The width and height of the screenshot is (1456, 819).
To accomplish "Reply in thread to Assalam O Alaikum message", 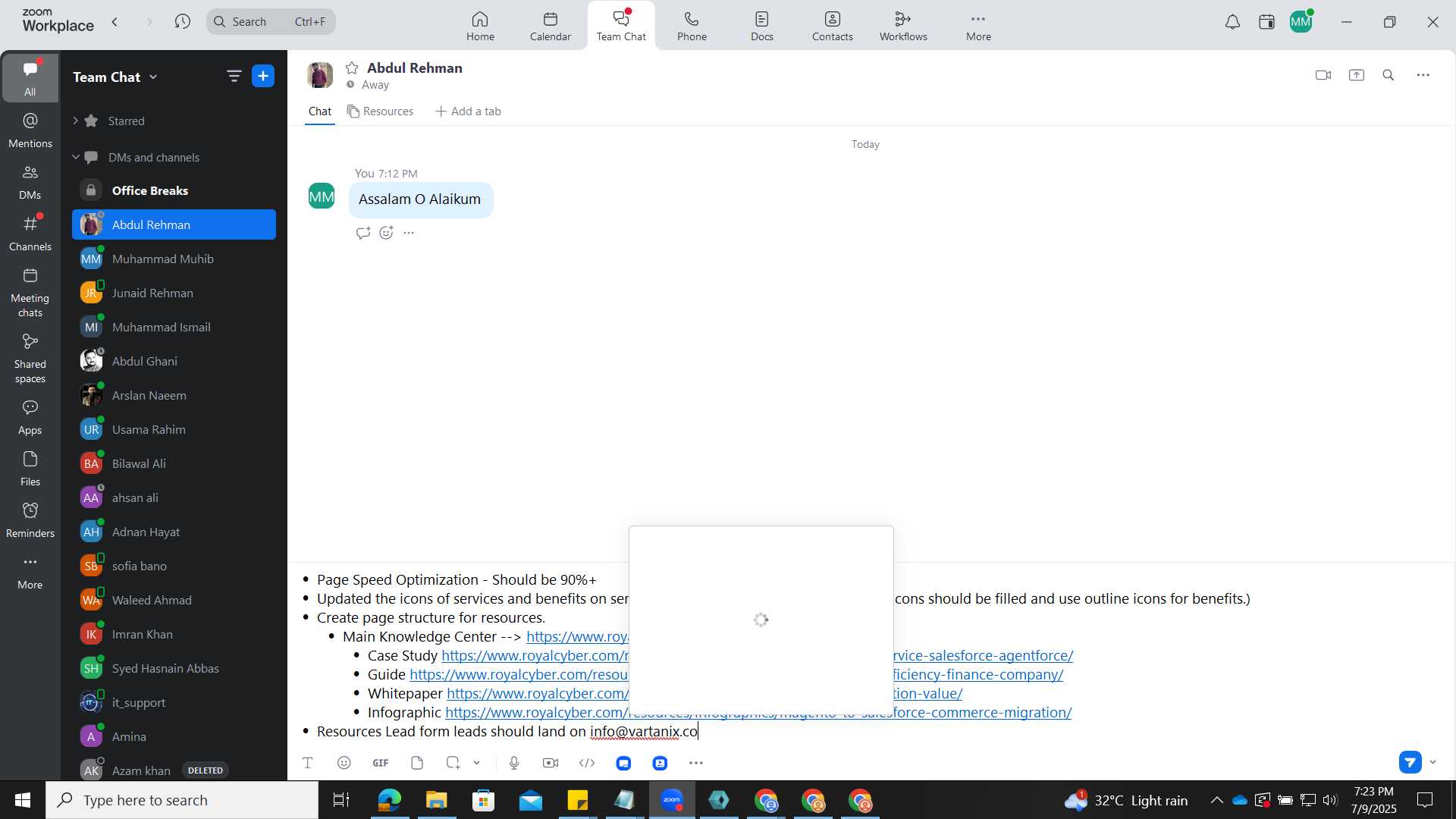I will pos(363,233).
